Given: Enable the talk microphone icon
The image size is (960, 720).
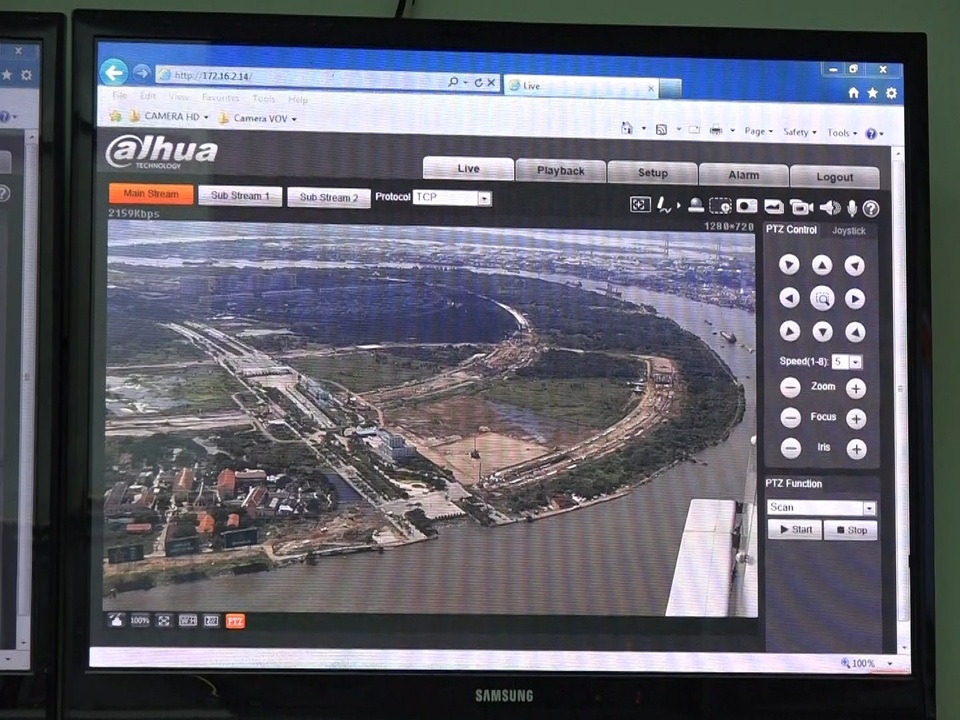Looking at the screenshot, I should (852, 208).
